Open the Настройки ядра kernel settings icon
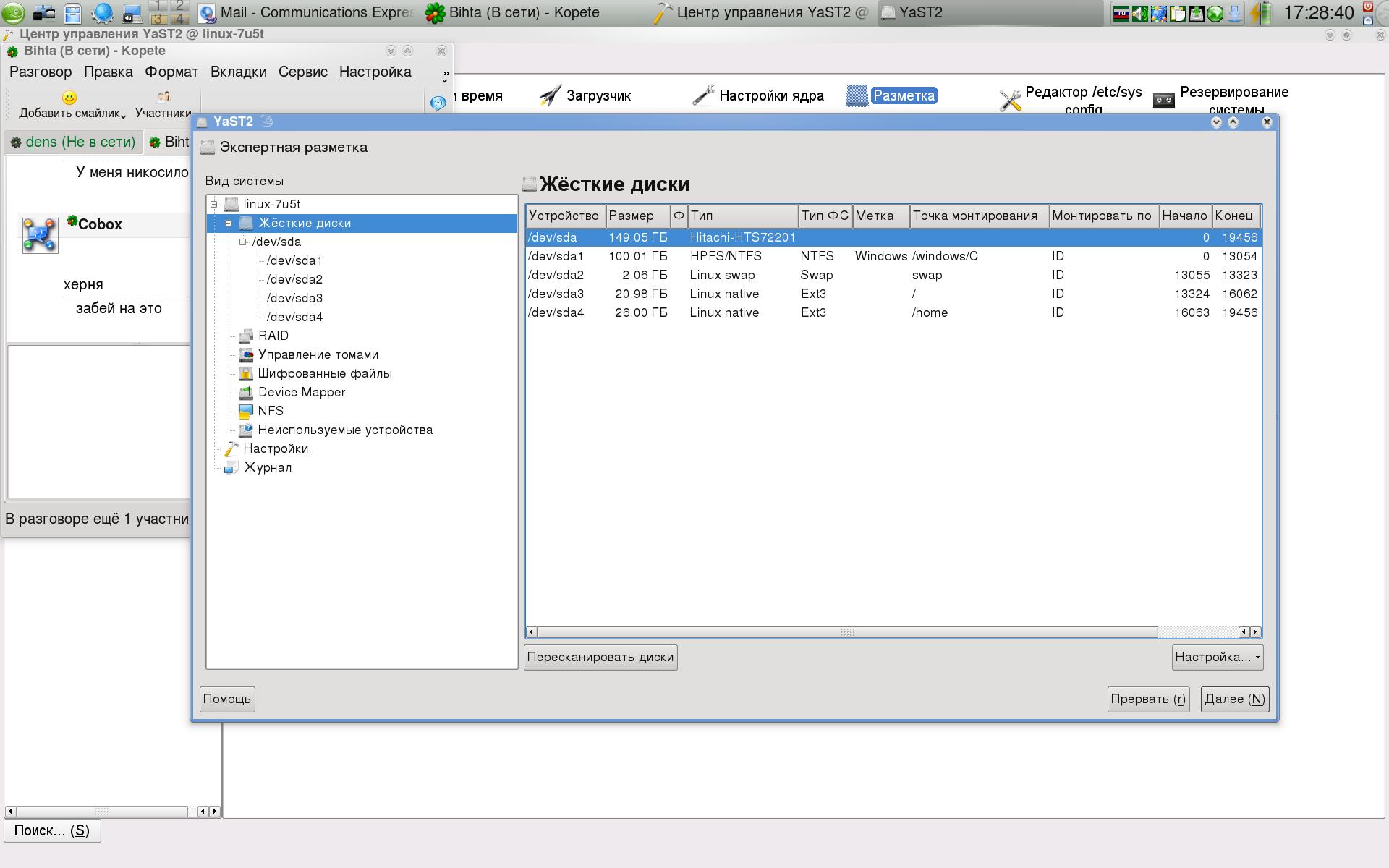The height and width of the screenshot is (868, 1389). pyautogui.click(x=703, y=95)
